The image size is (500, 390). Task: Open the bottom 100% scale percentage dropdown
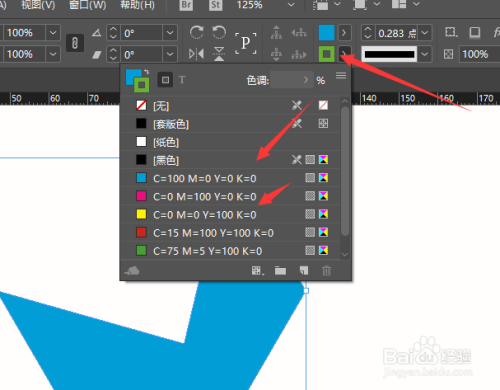click(53, 54)
